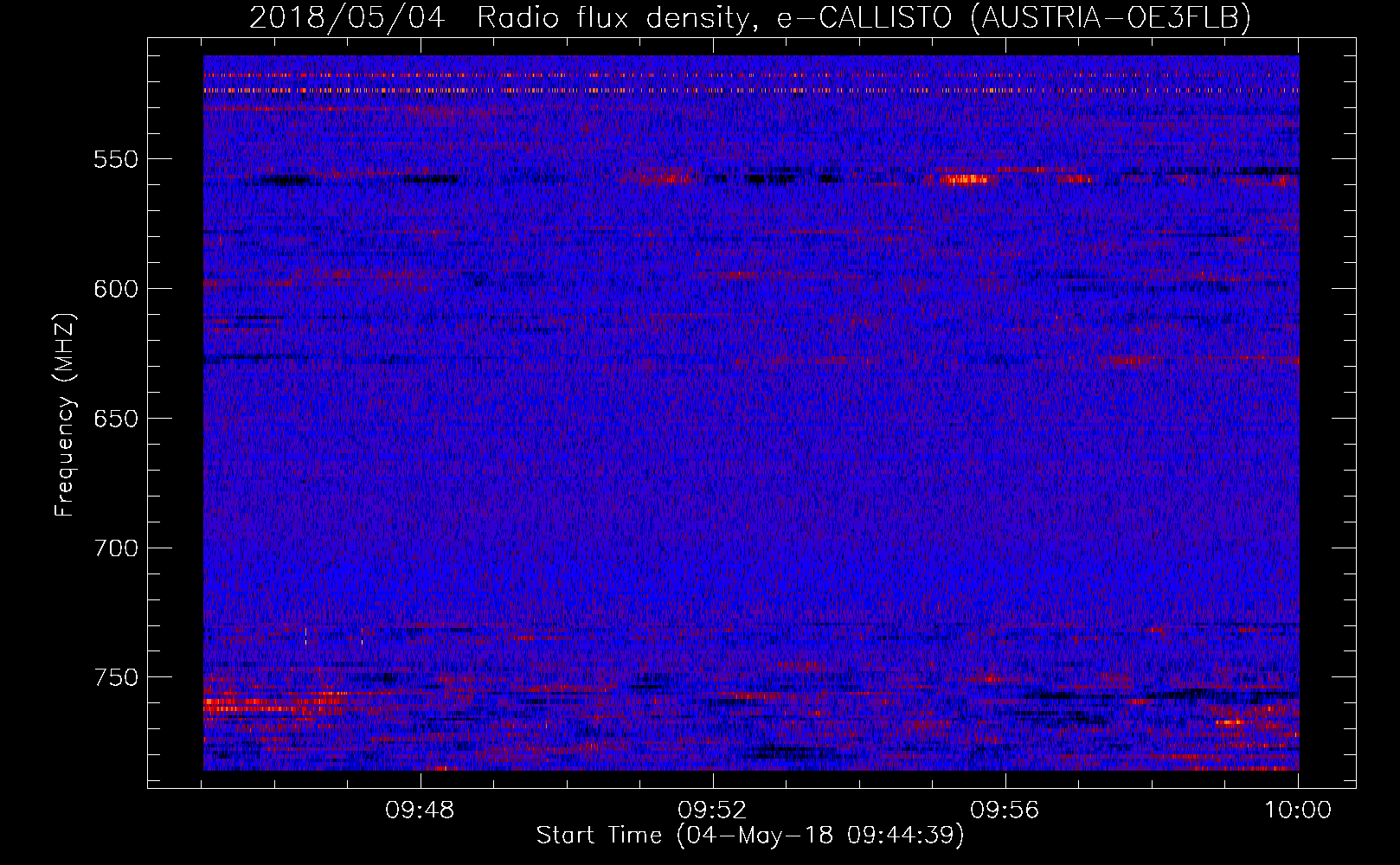Click the 600 frequency tick label
1400x865 pixels.
pyautogui.click(x=116, y=289)
